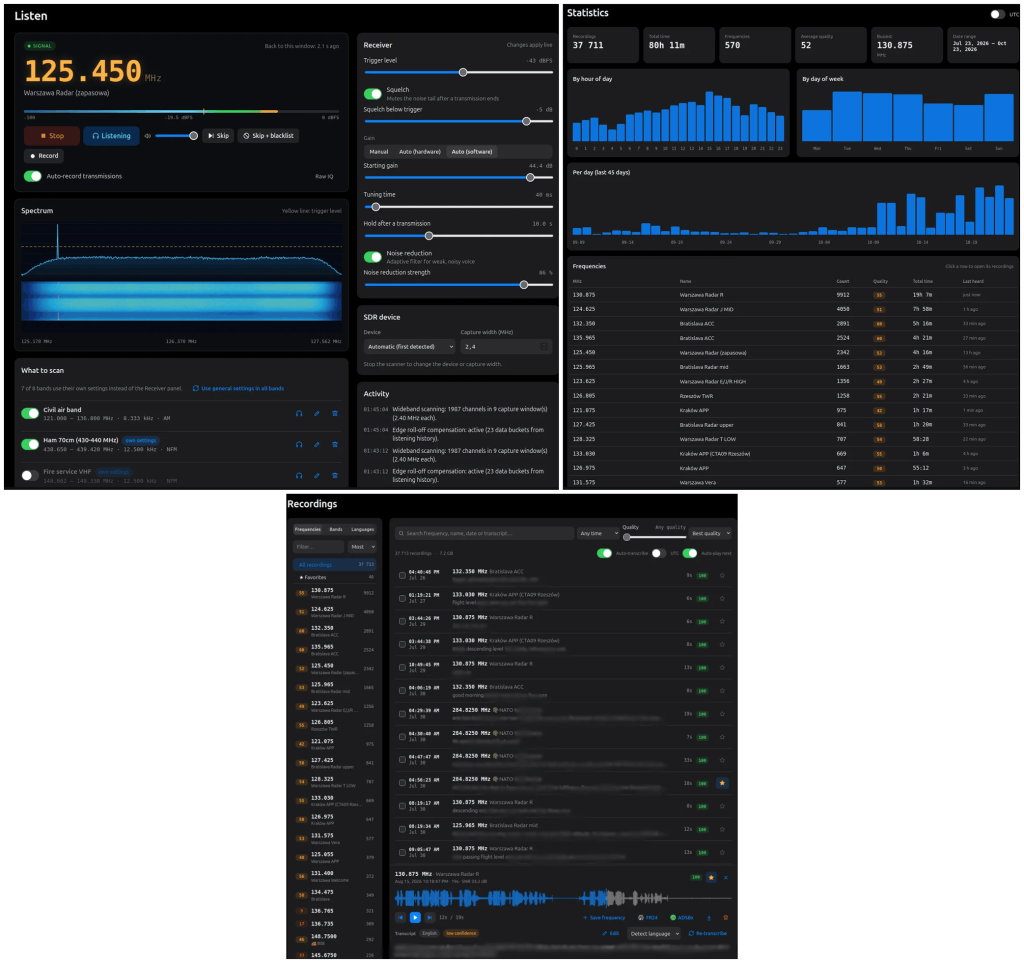Delete the Fire service VHF band (trash icon)

tap(335, 475)
